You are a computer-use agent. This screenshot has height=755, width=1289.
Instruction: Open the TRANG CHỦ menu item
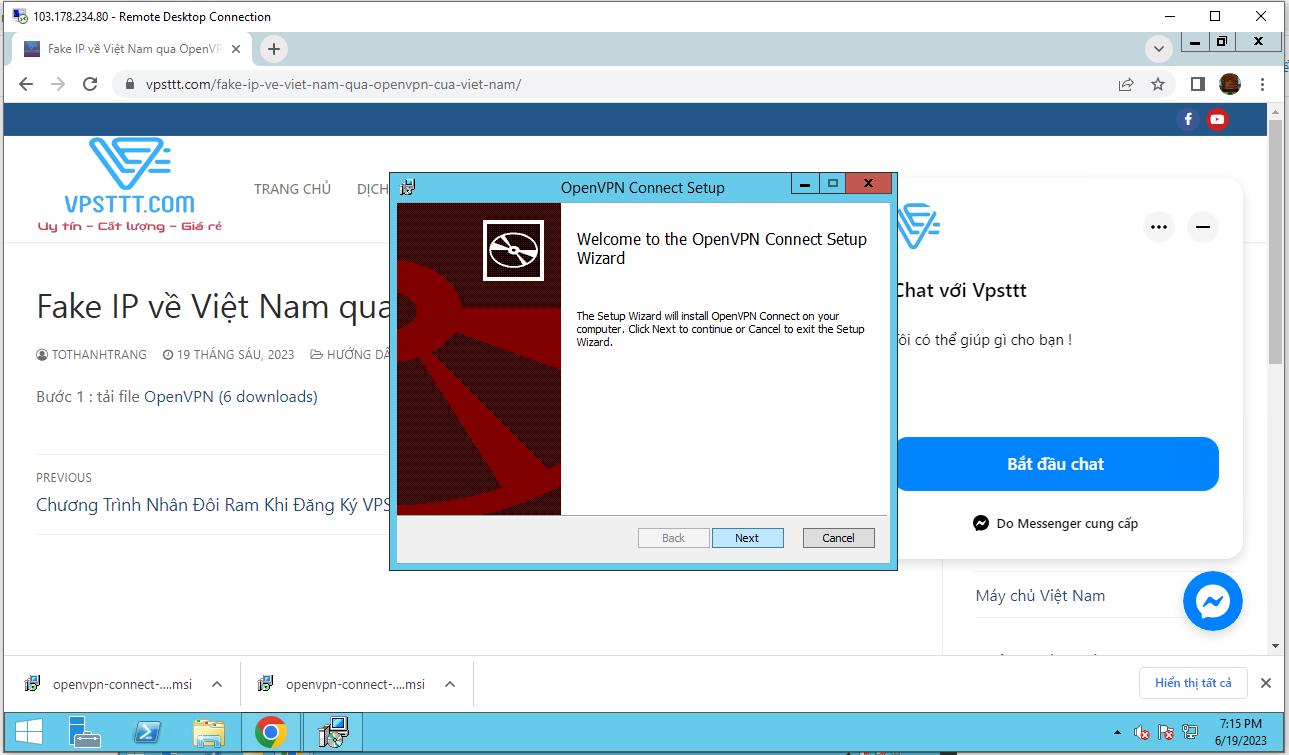pos(292,188)
